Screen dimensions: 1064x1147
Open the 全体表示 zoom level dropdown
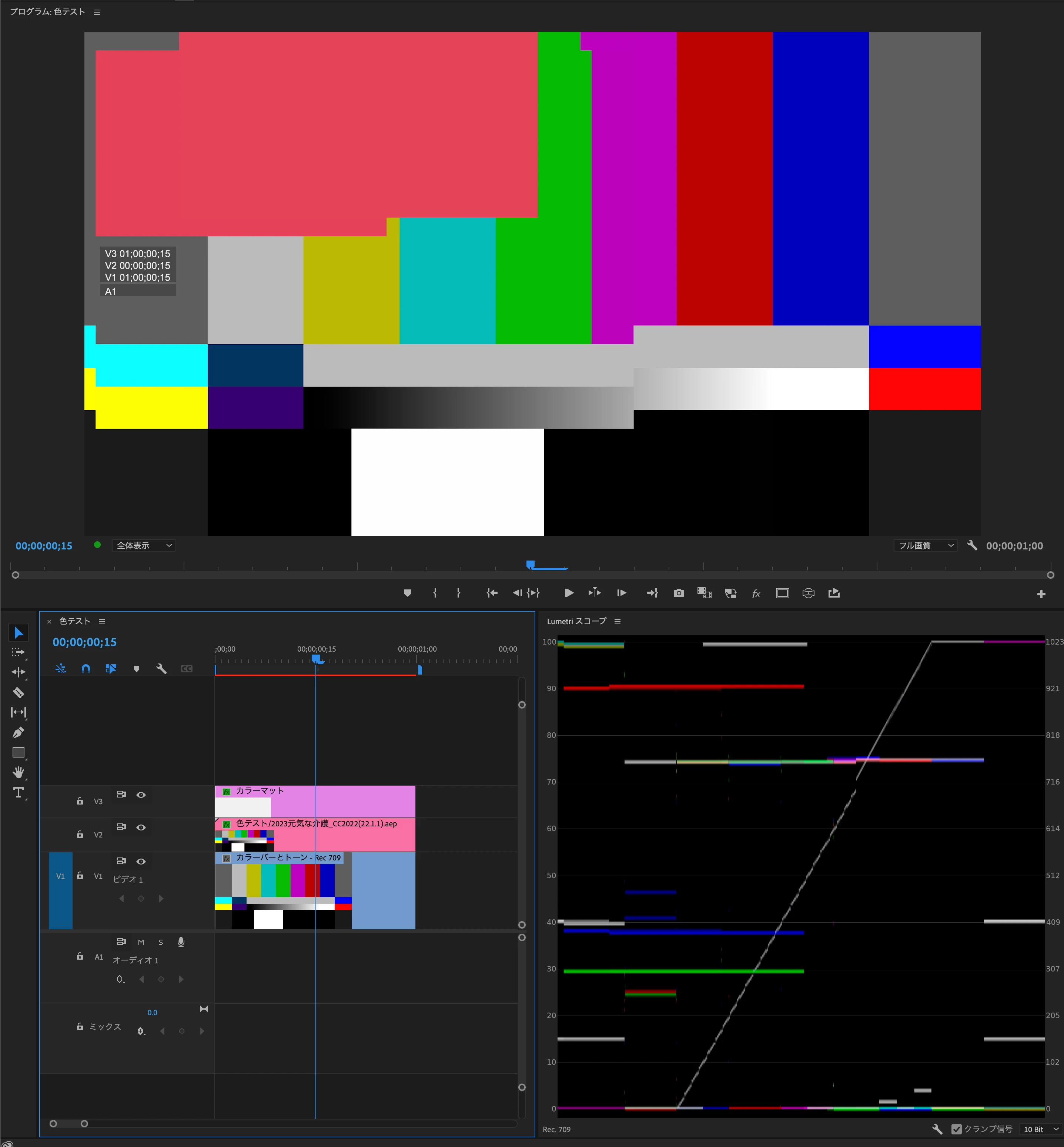pos(144,545)
